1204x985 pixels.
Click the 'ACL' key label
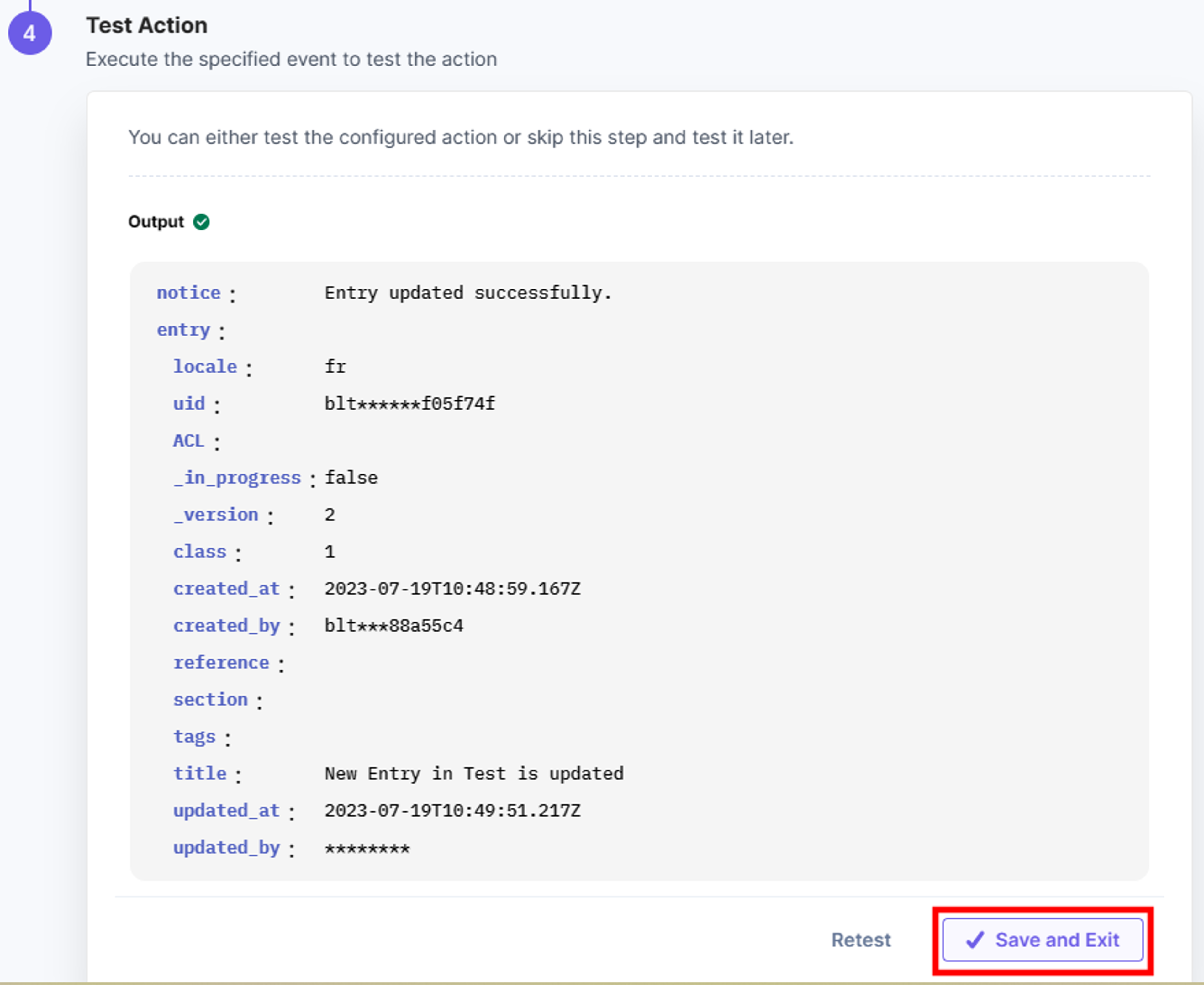188,440
